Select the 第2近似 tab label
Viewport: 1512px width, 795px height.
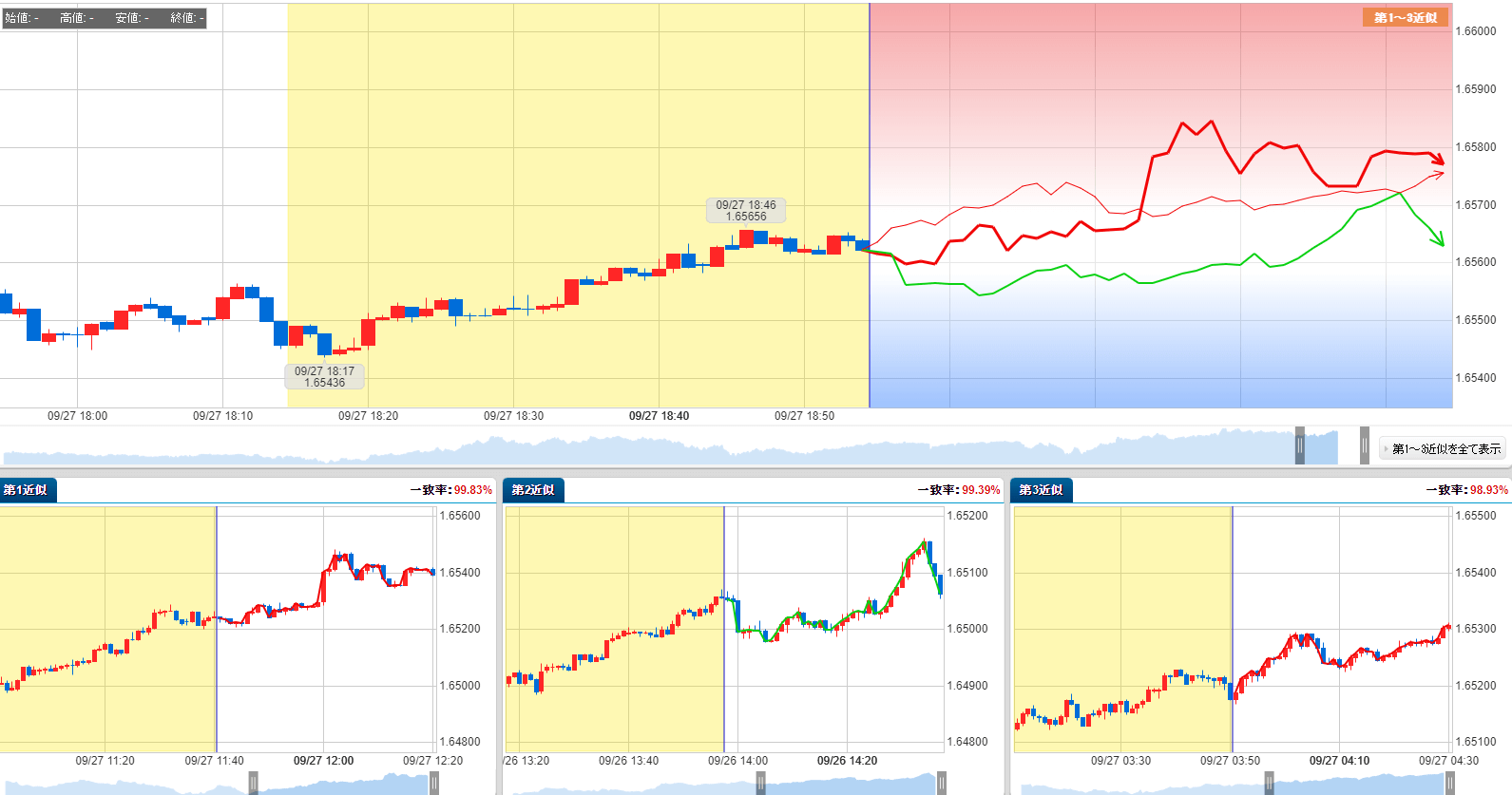point(533,490)
